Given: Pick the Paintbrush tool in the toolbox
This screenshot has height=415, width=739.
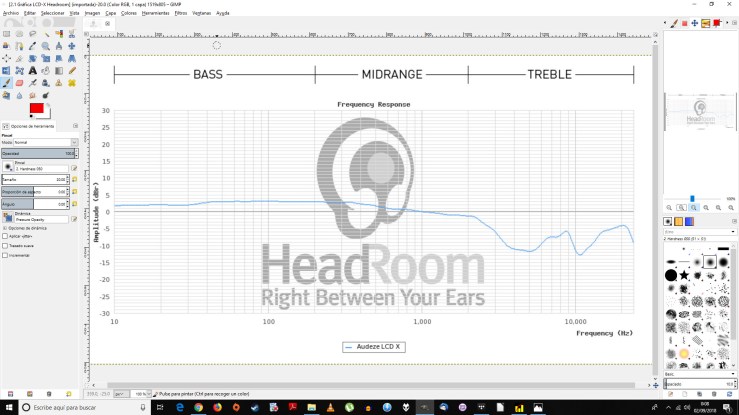Looking at the screenshot, I should pos(7,83).
